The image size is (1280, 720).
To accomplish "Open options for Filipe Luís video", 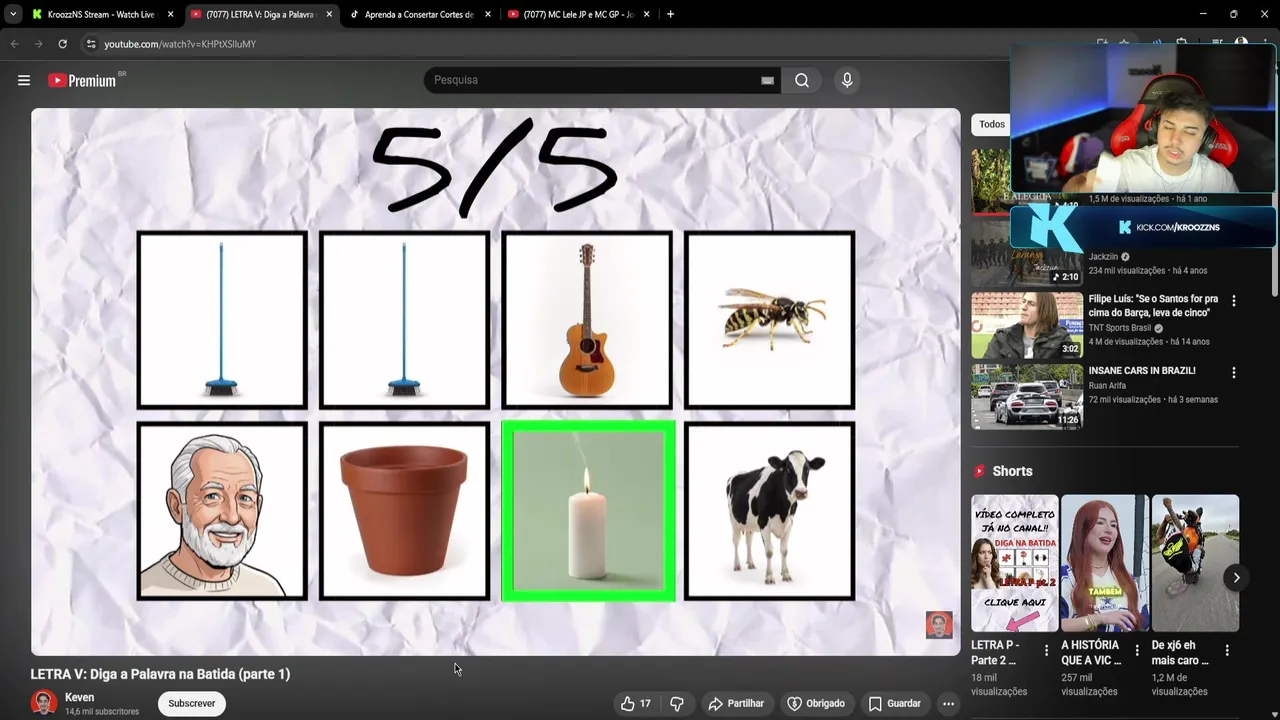I will [1233, 301].
